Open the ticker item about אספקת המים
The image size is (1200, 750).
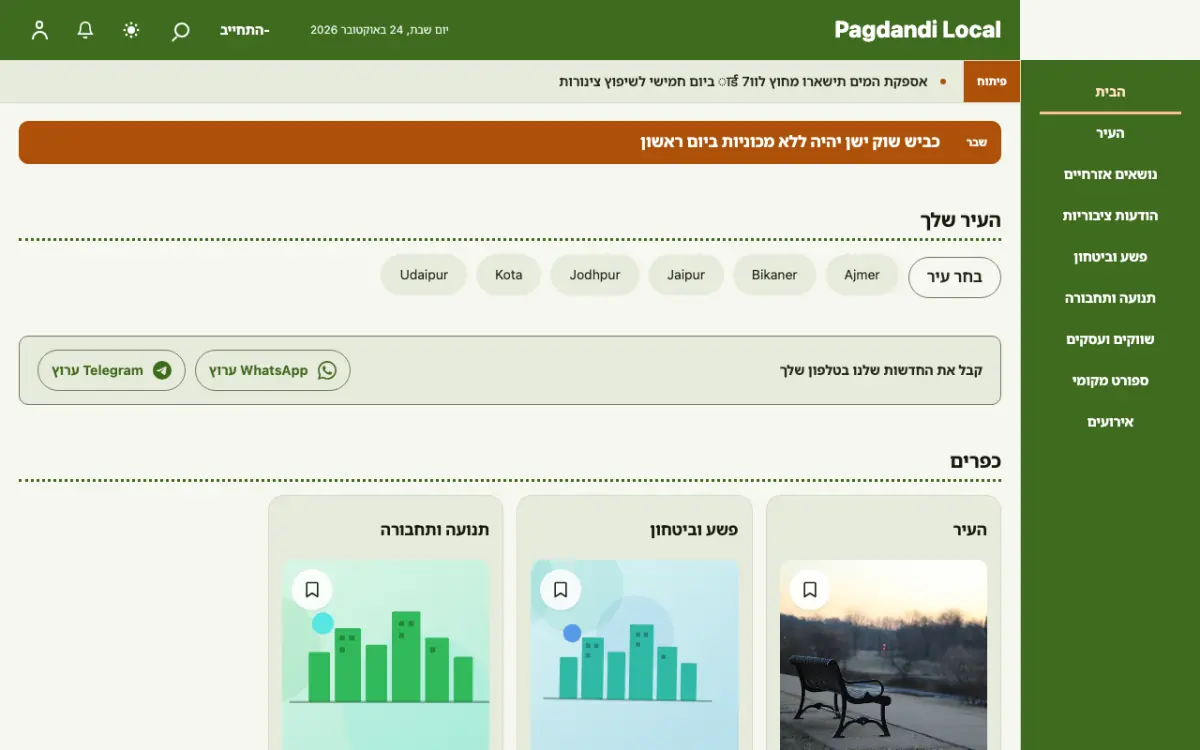(743, 81)
